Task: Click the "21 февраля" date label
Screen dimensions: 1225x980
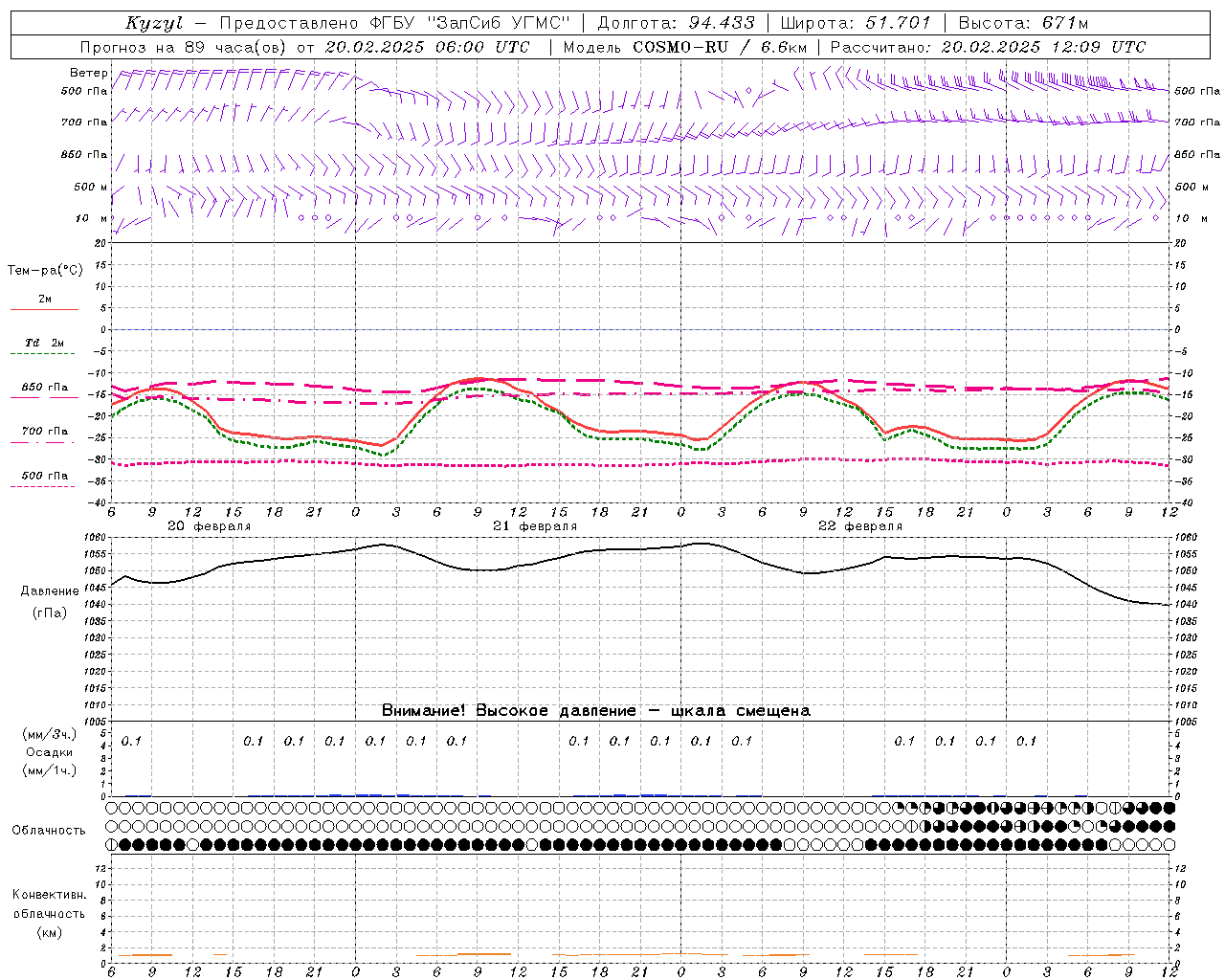Action: [535, 526]
